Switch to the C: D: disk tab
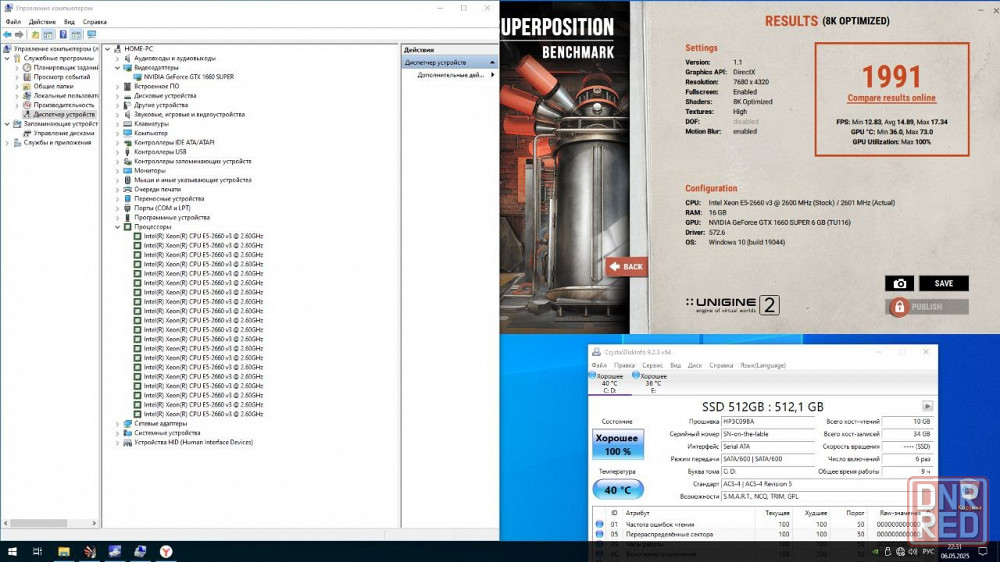1000x562 pixels. pyautogui.click(x=609, y=383)
